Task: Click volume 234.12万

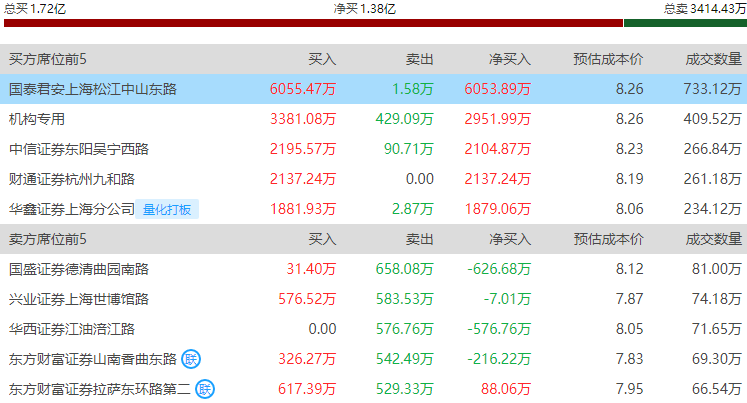Action: tap(713, 209)
